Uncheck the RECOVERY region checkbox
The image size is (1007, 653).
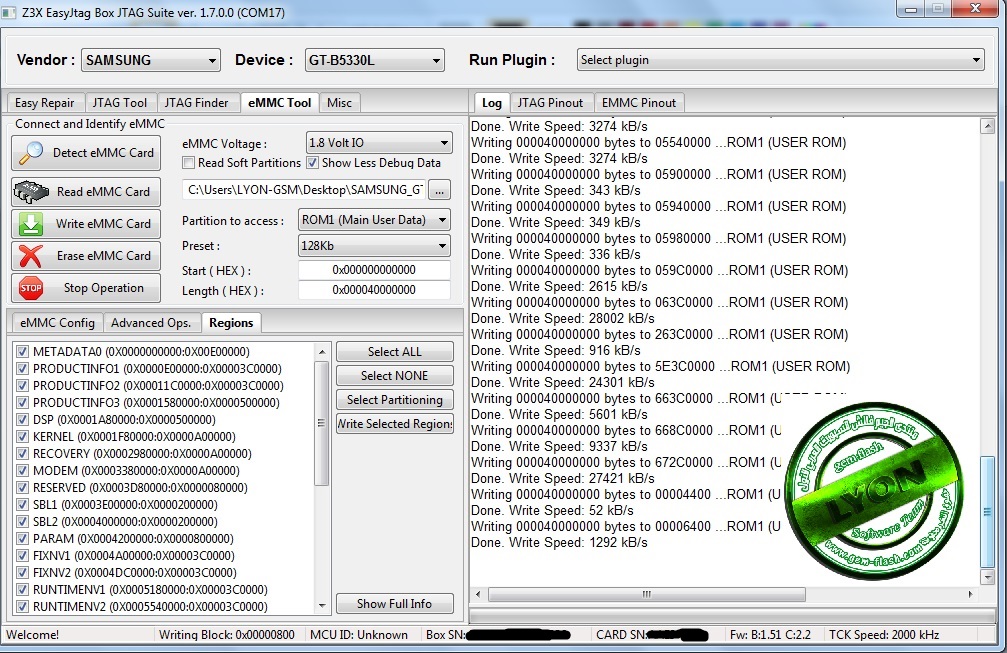pyautogui.click(x=22, y=454)
